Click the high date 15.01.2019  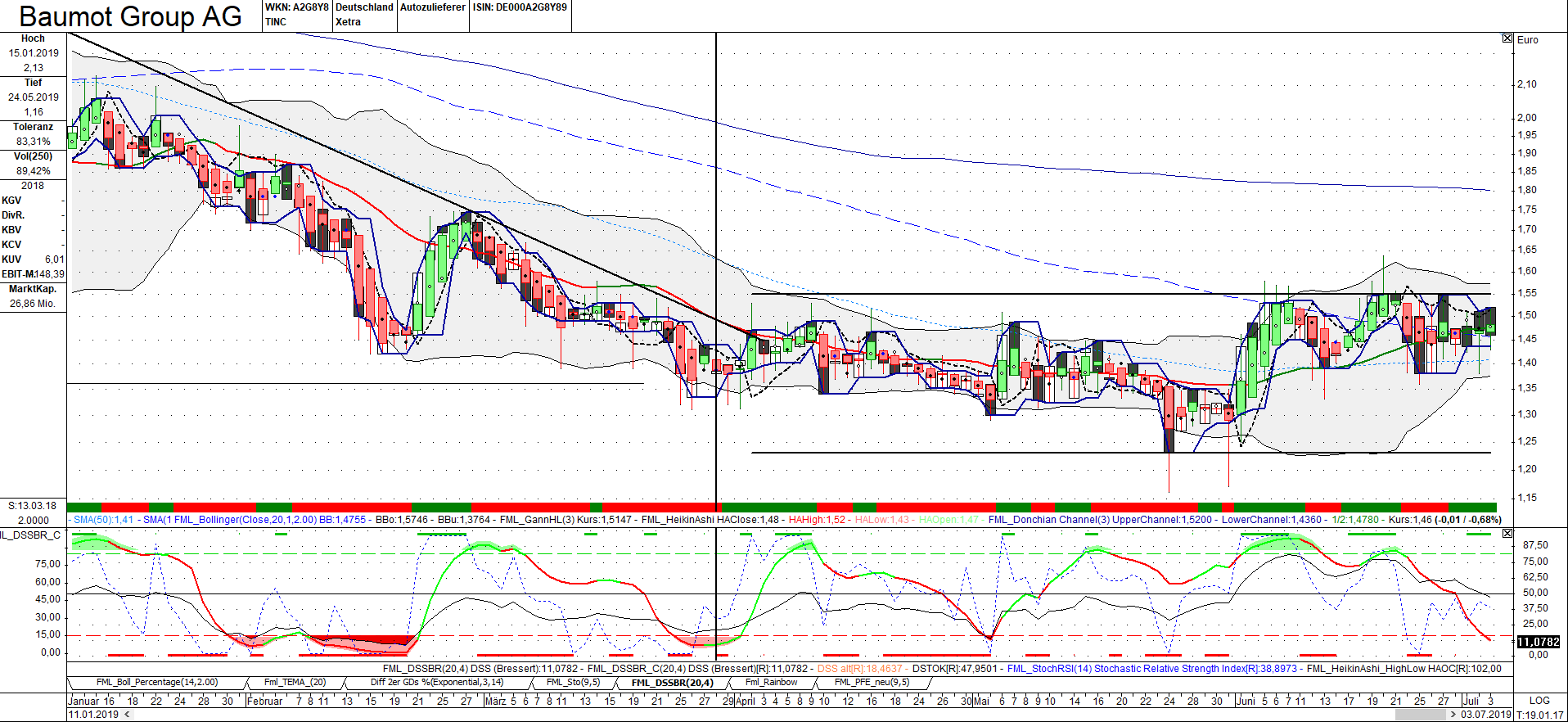(34, 53)
